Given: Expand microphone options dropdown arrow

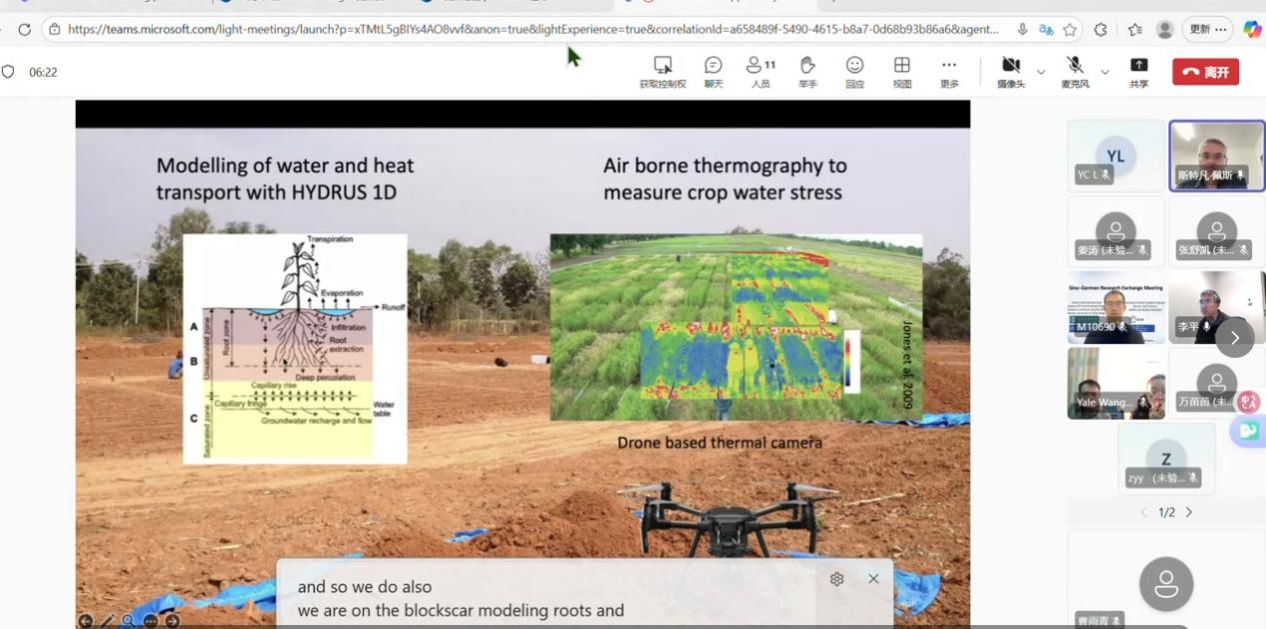Looking at the screenshot, I should (x=1105, y=72).
